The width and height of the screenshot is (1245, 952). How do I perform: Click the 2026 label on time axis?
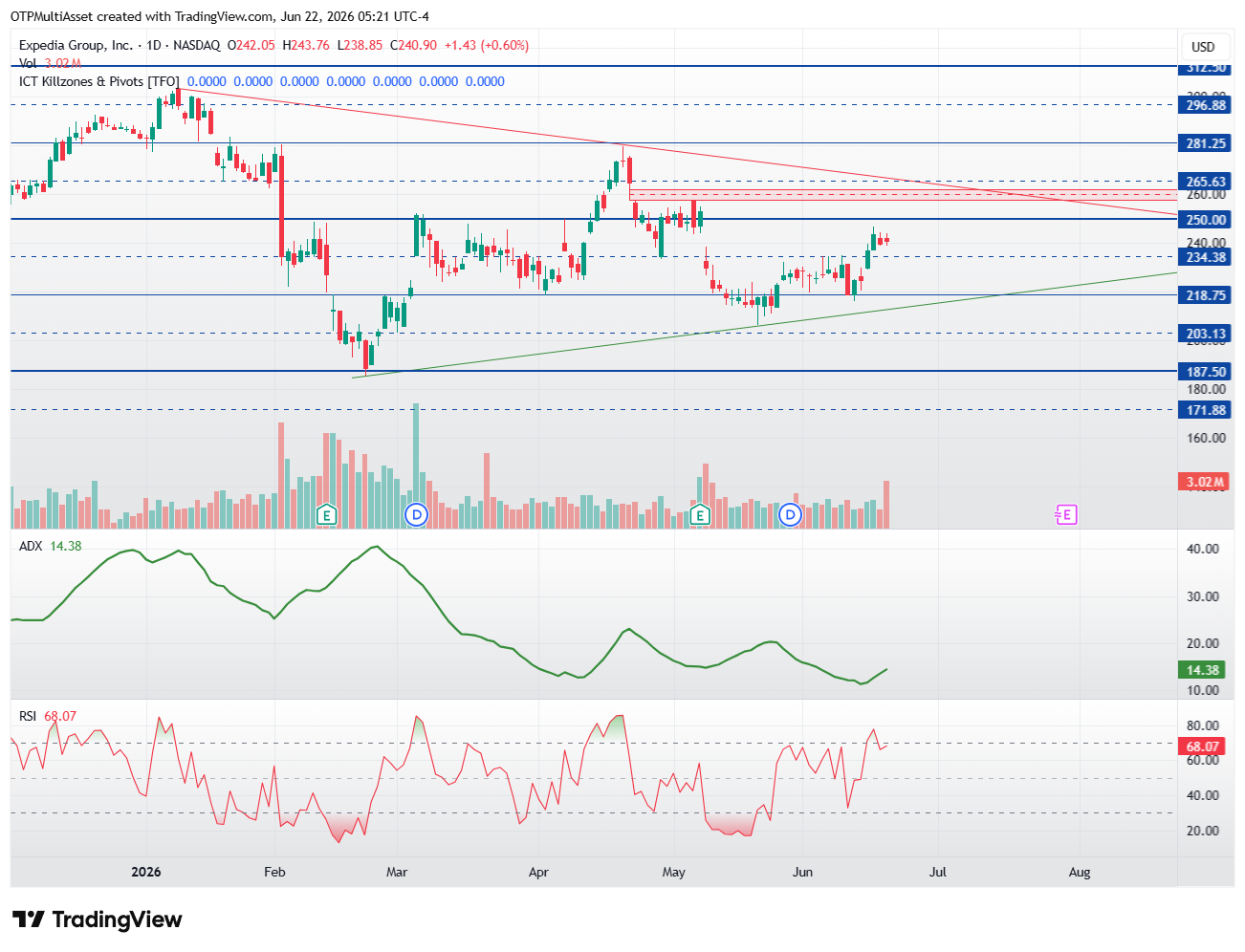click(x=146, y=872)
